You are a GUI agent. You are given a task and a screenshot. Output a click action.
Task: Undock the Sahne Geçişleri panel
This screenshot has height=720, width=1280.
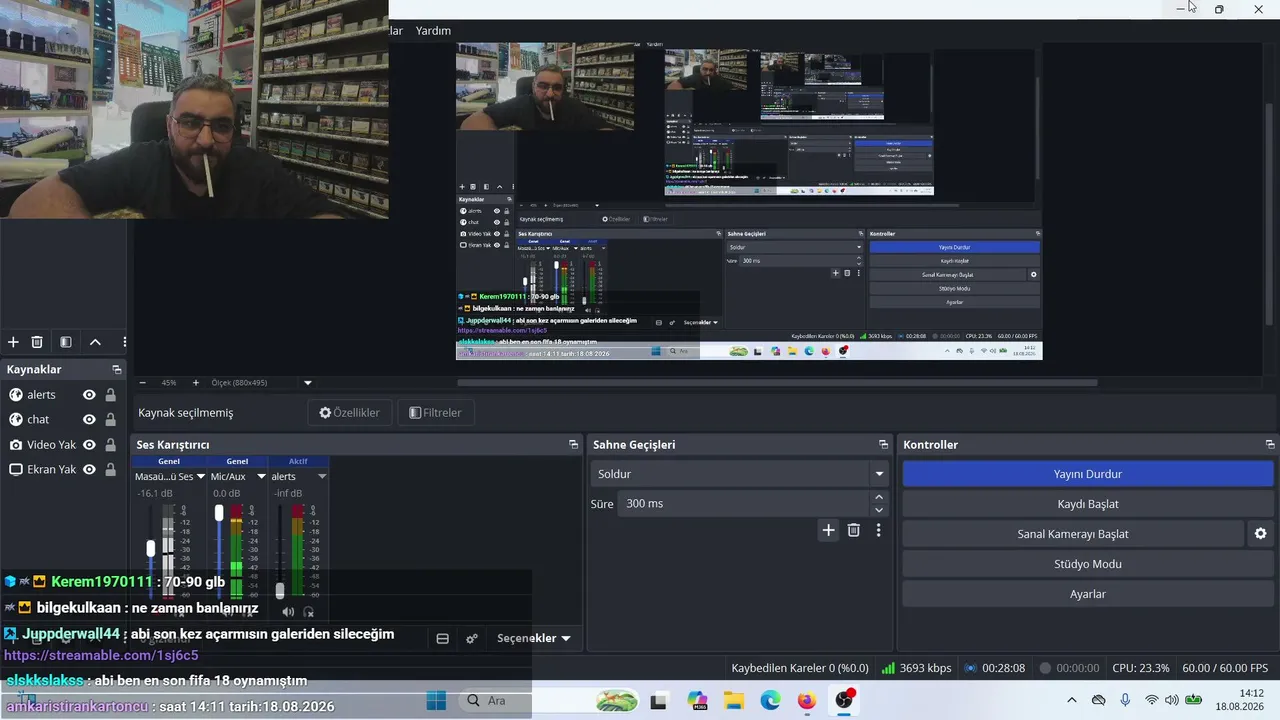pyautogui.click(x=883, y=445)
